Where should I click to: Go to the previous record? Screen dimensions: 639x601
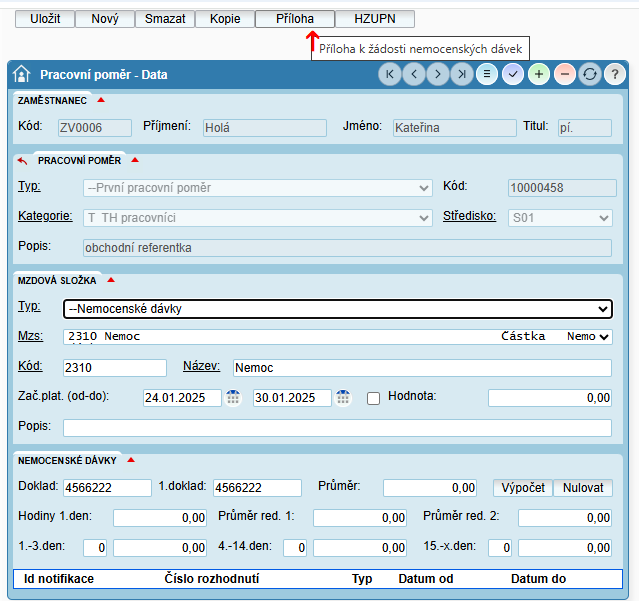tap(414, 74)
